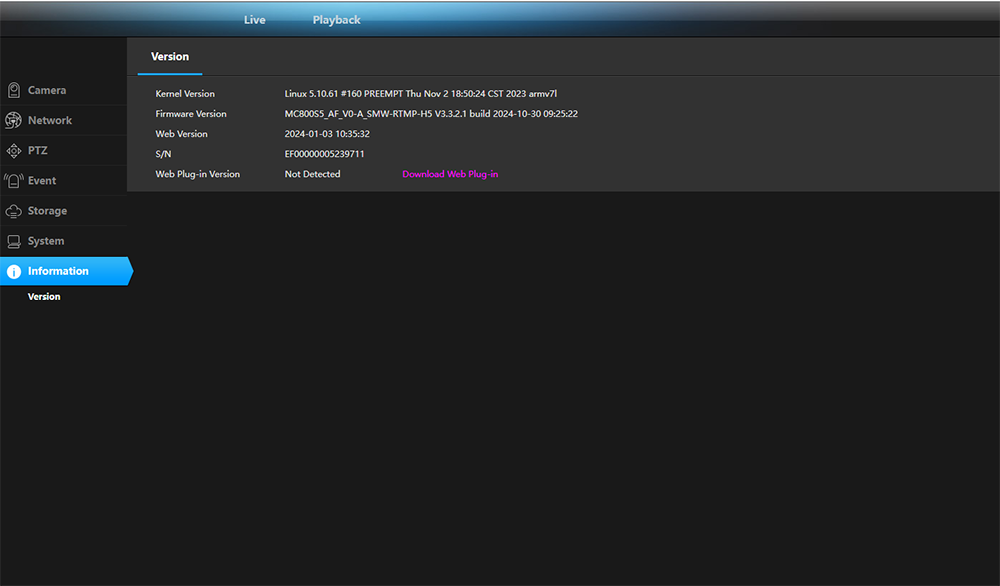Click the Information 'i' icon

pos(13,272)
